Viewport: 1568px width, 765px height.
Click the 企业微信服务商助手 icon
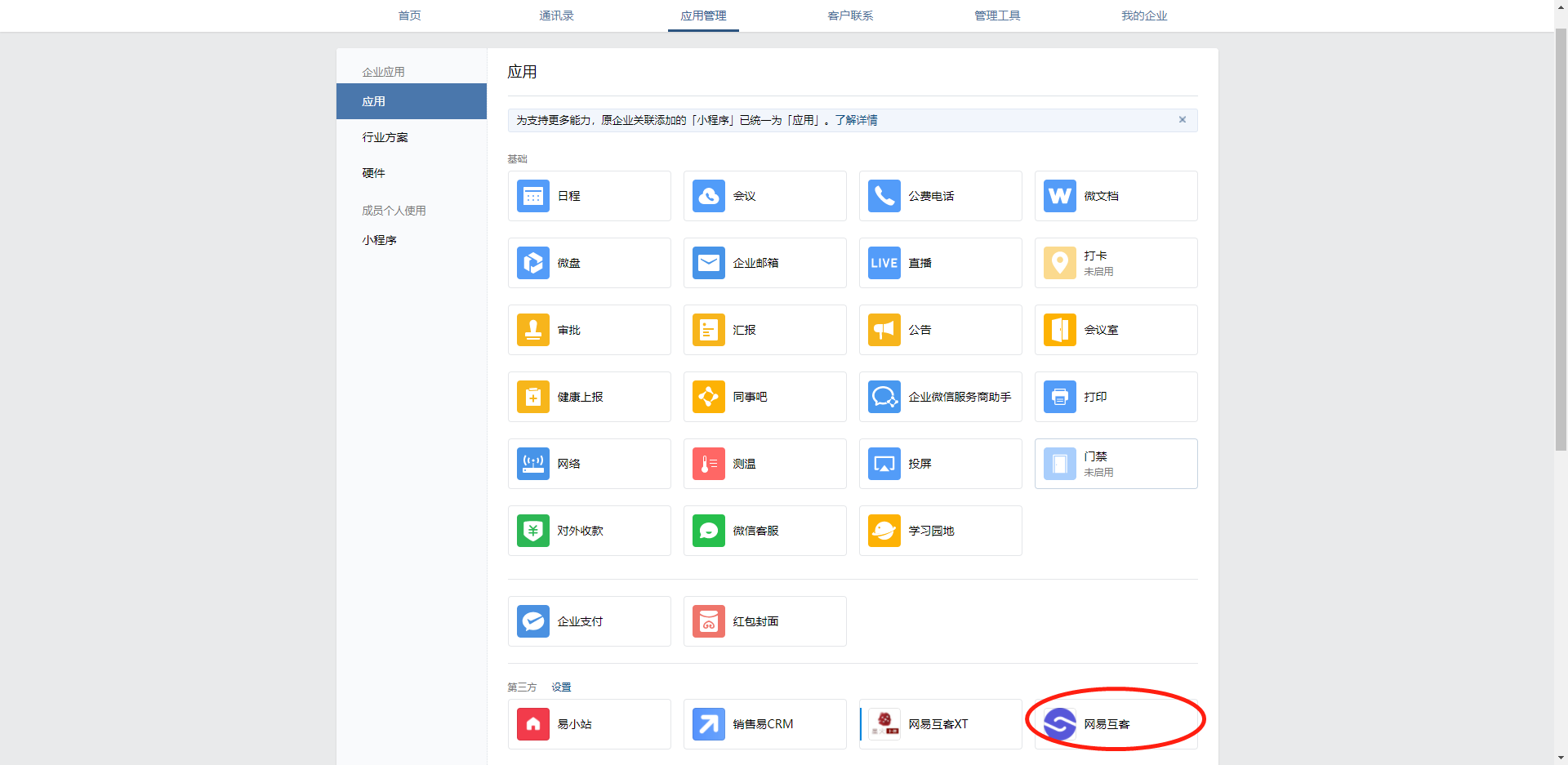pyautogui.click(x=884, y=397)
